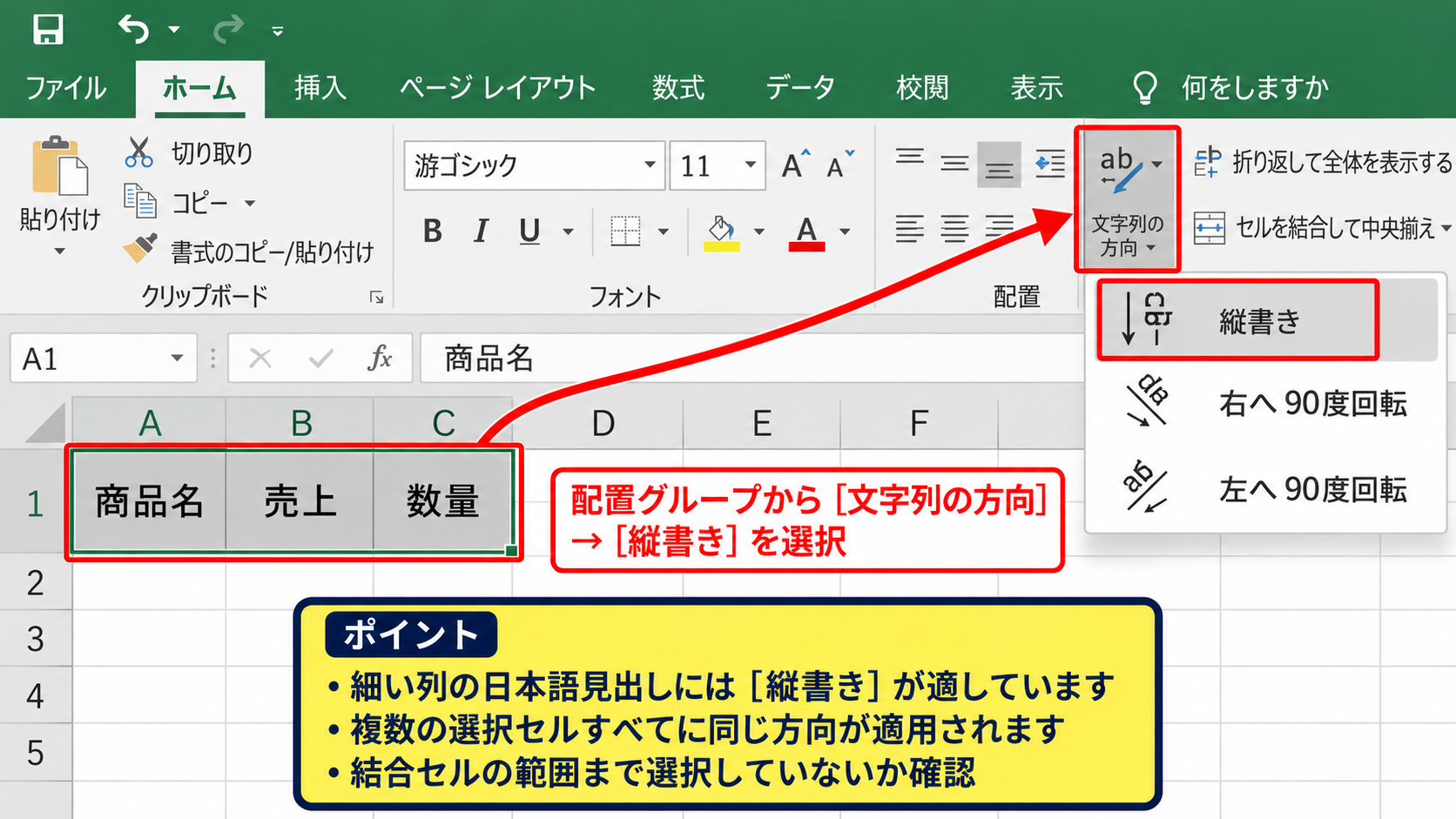
Task: Open the font color dropdown arrow
Action: click(x=844, y=232)
